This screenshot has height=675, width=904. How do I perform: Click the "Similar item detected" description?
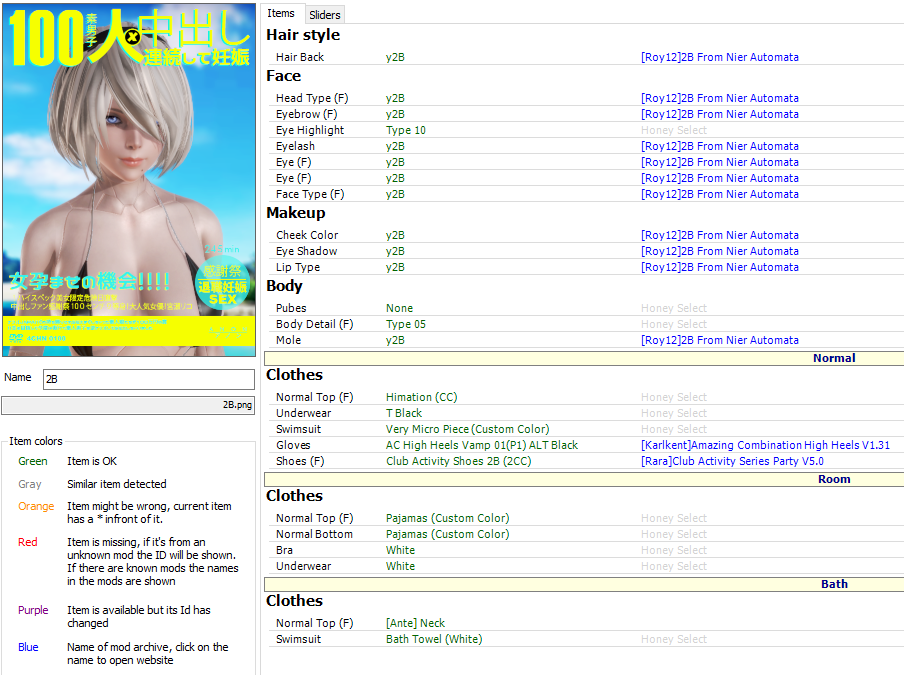117,484
